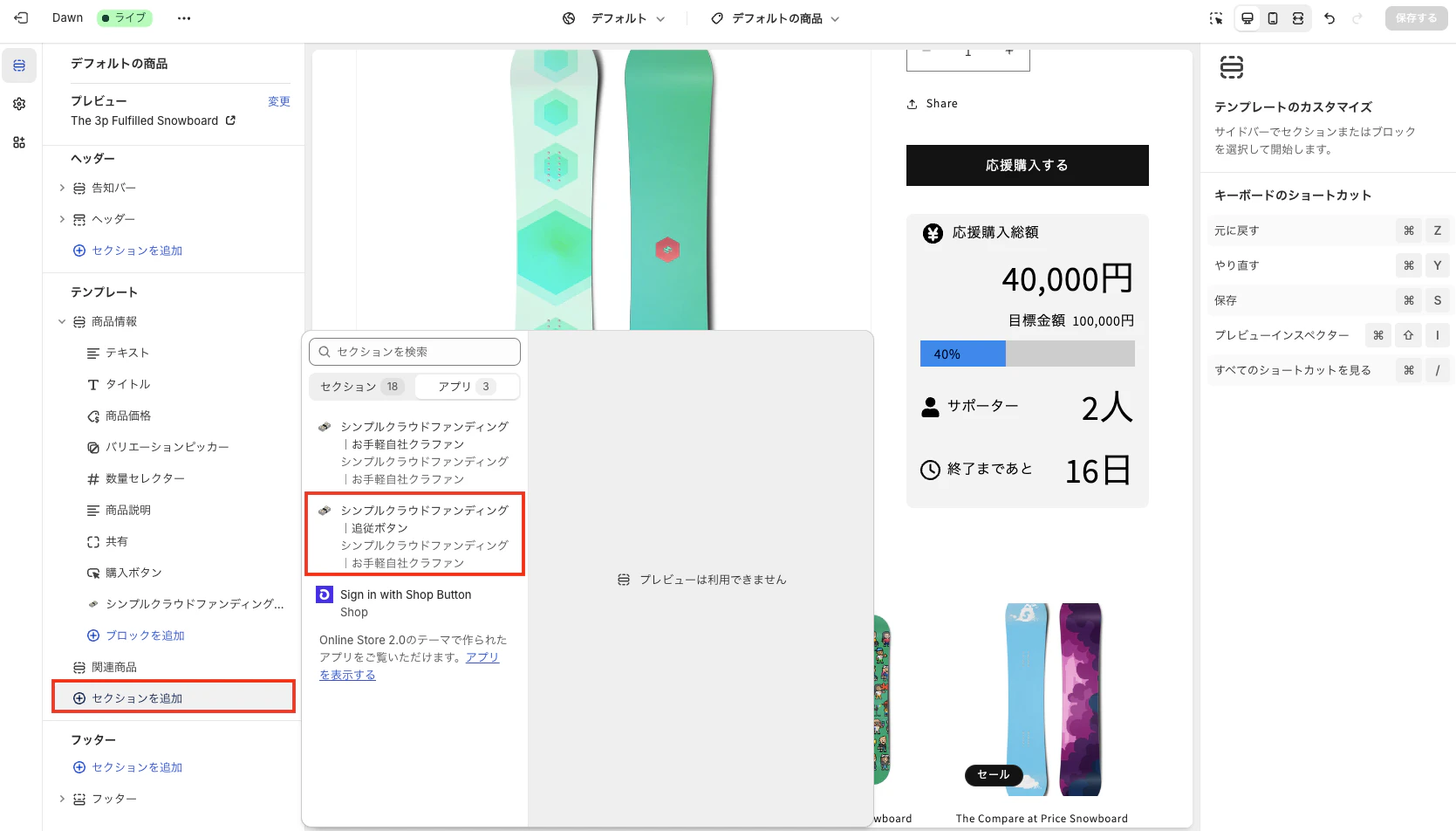Click the 変更 link next to プレビュー

(x=279, y=100)
